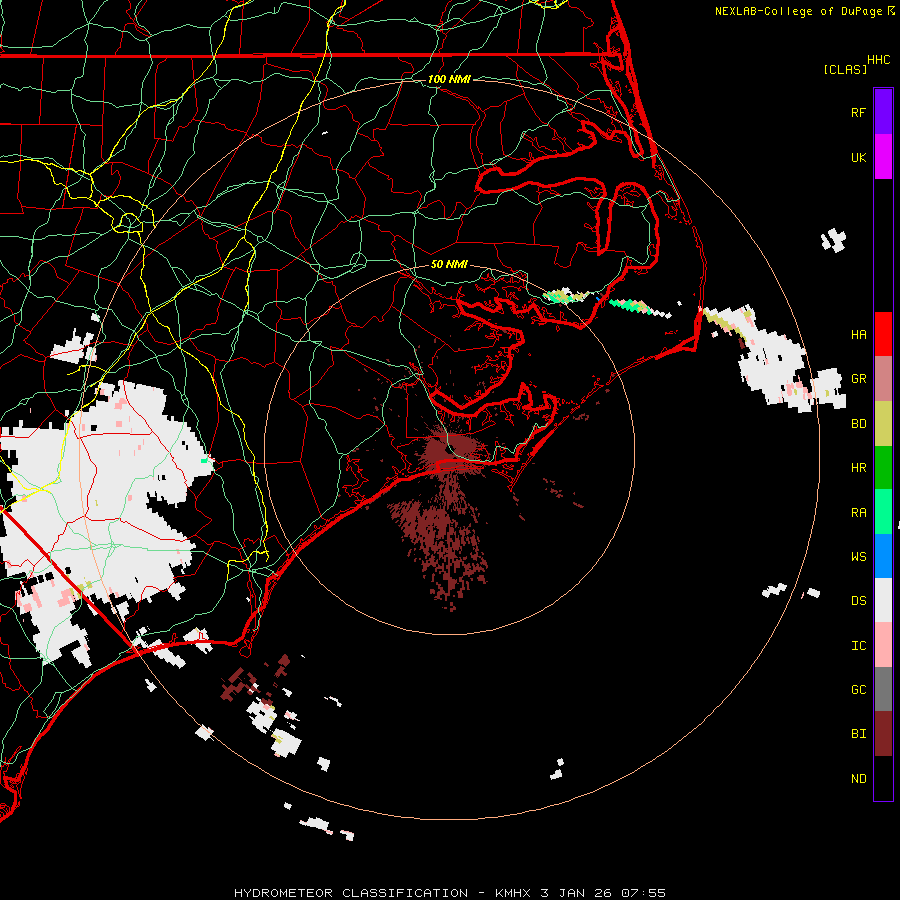Click the "[CLAS]" units label

click(845, 69)
